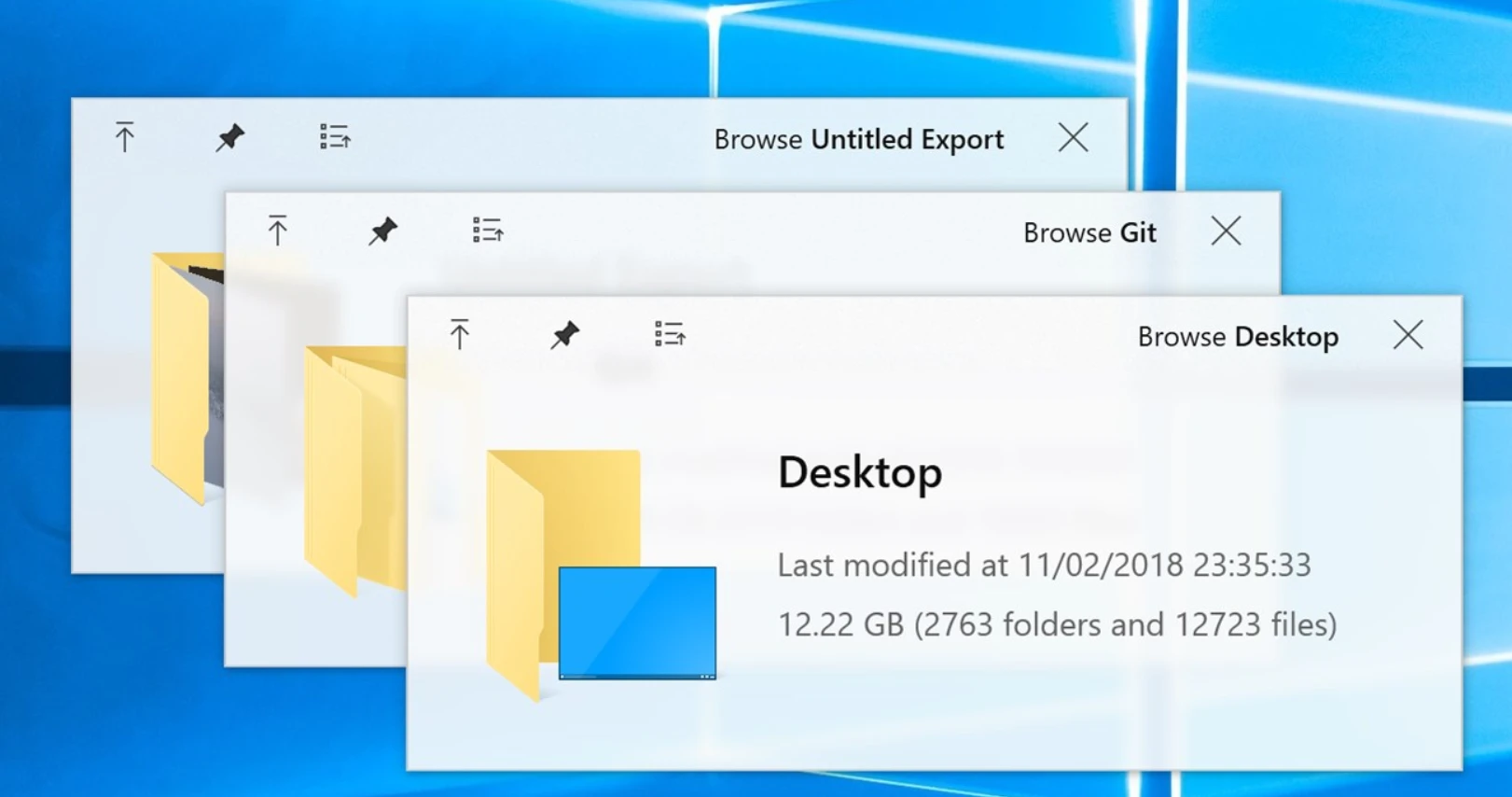Click the Browse Git title text
1512x797 pixels.
[x=1089, y=232]
